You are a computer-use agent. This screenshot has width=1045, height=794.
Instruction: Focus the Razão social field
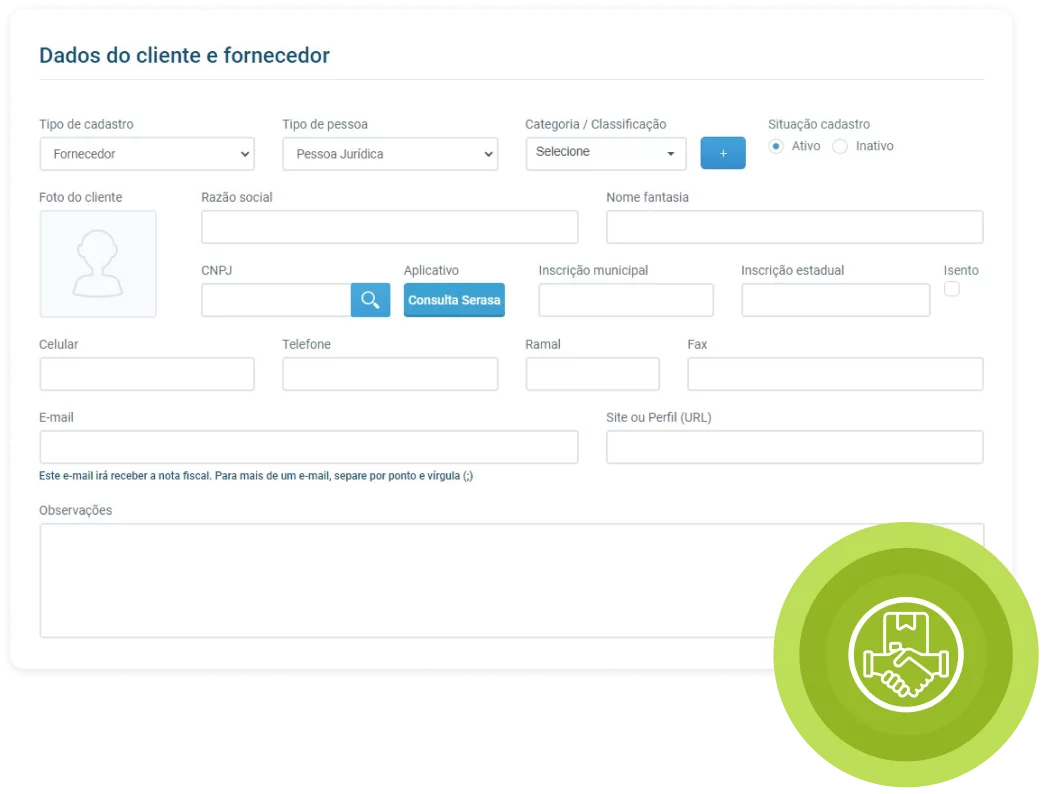click(x=390, y=227)
